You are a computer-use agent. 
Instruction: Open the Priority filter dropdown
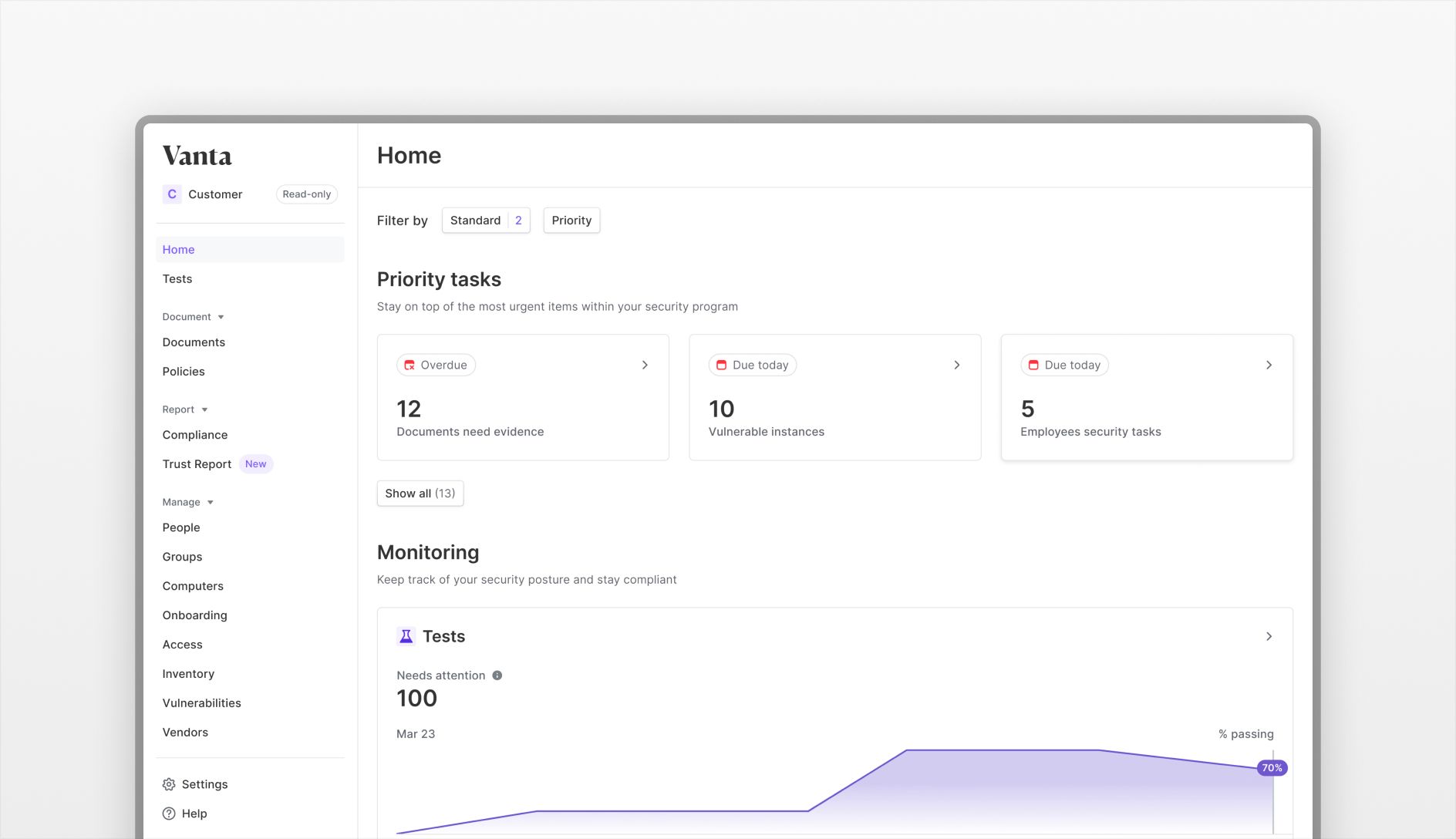pos(571,221)
